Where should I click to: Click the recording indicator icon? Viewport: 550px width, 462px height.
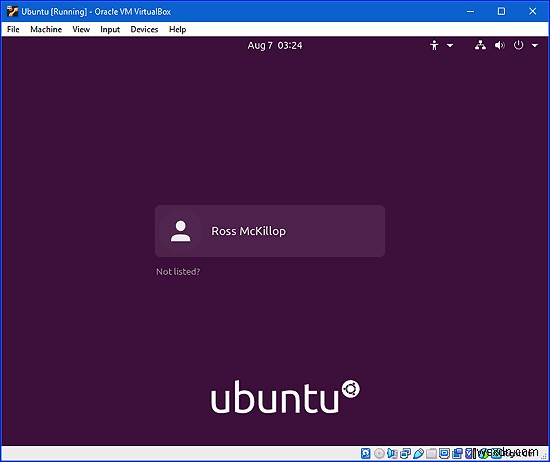click(457, 454)
